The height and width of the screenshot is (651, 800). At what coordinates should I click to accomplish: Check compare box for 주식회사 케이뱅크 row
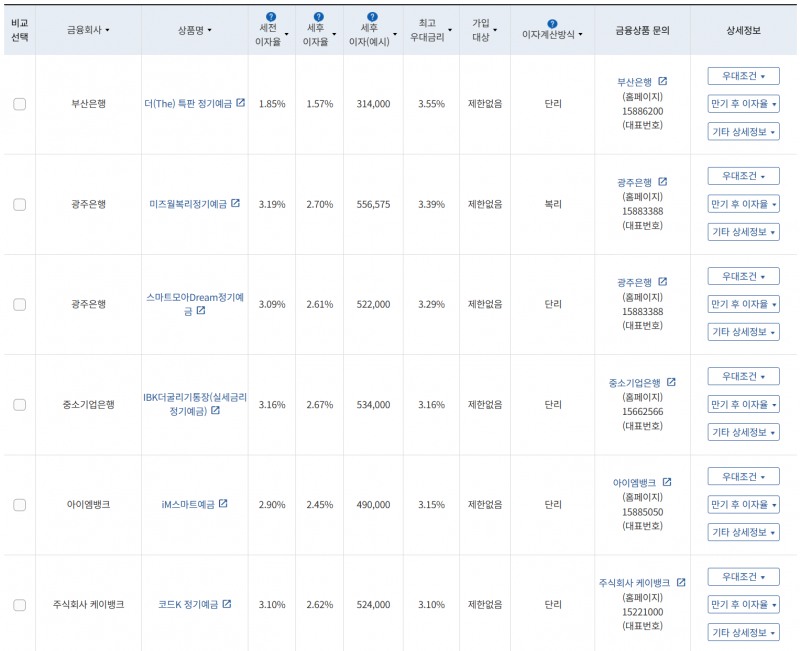point(19,605)
